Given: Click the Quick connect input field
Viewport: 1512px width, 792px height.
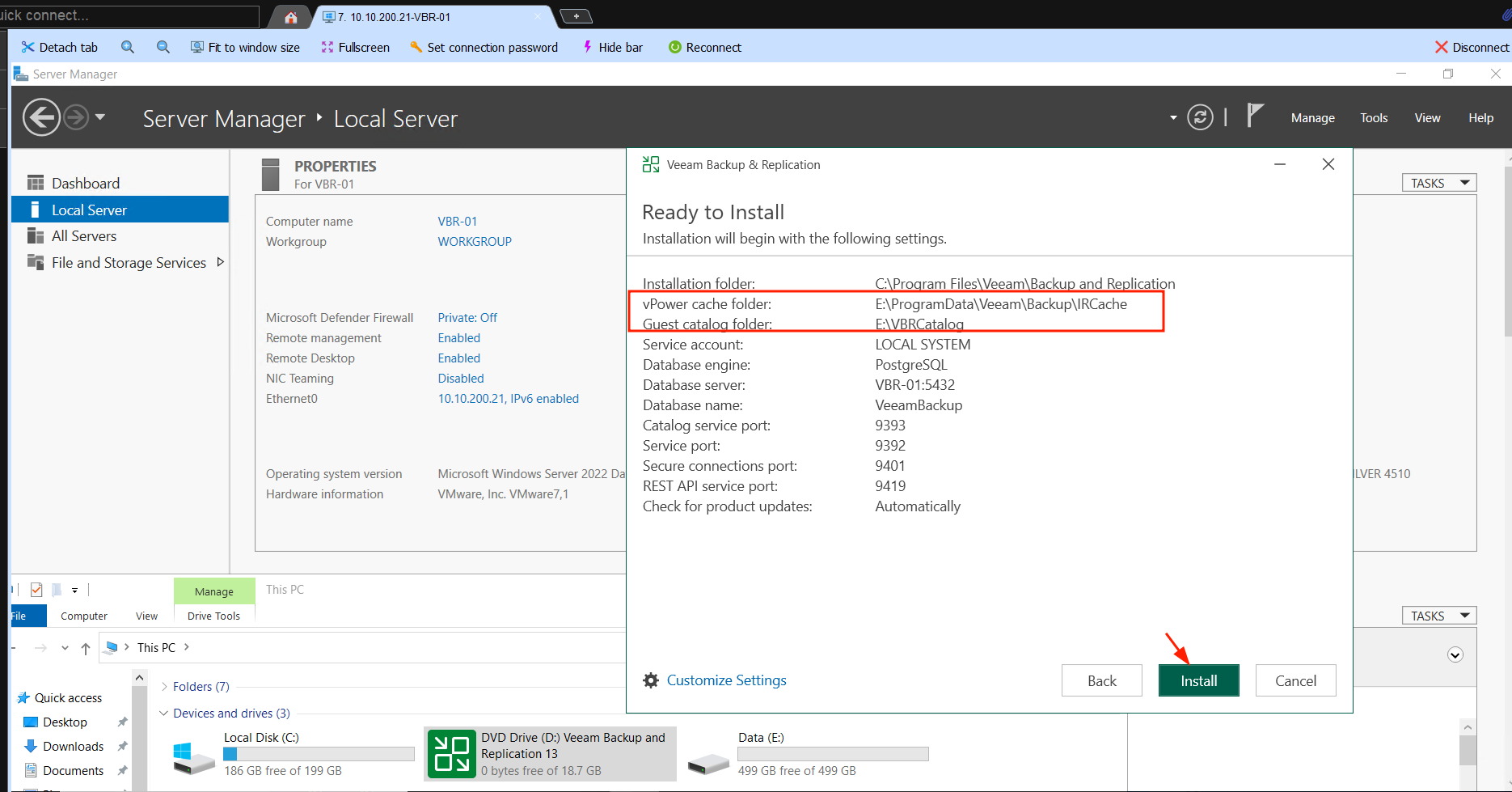Looking at the screenshot, I should 129,16.
